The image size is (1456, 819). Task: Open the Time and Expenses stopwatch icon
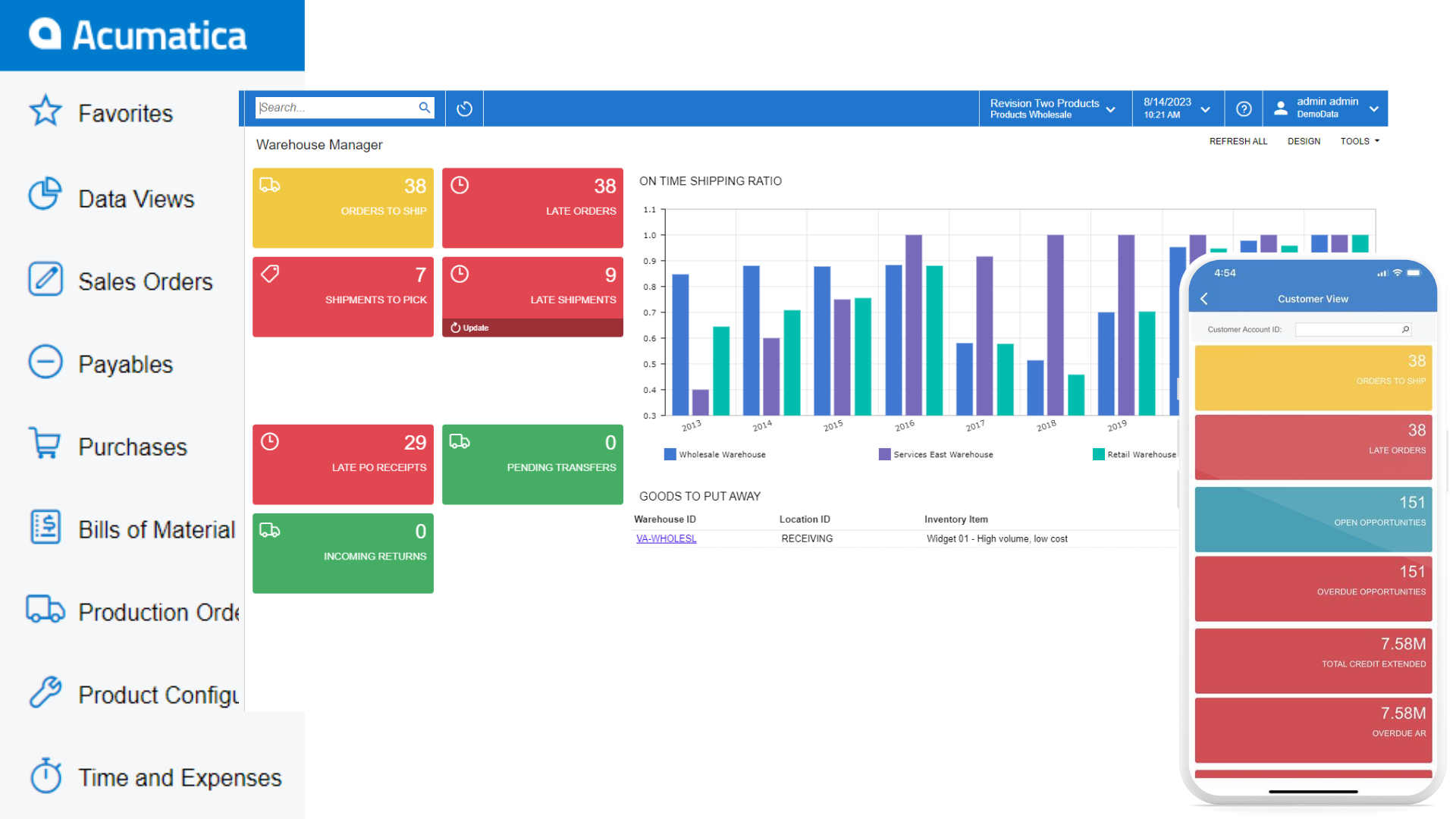[44, 777]
